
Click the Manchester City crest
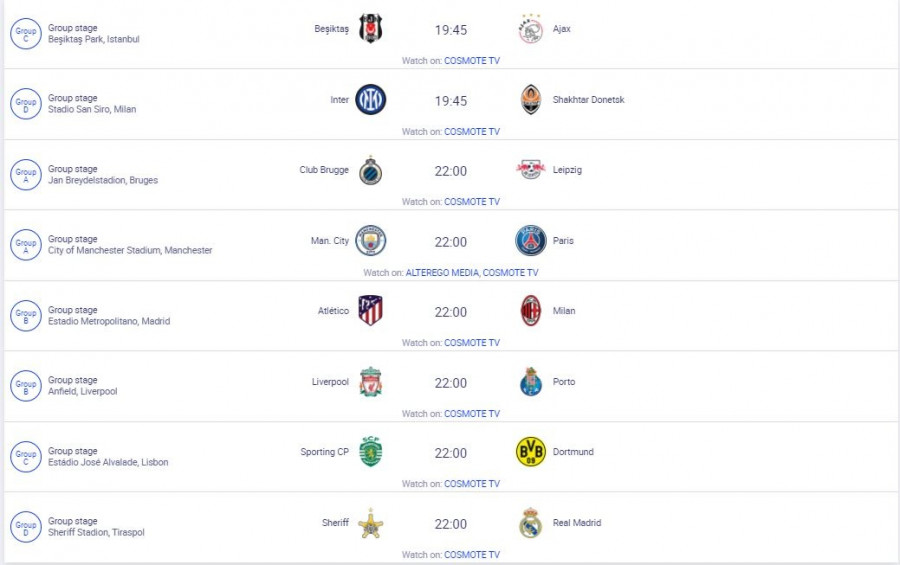point(371,241)
